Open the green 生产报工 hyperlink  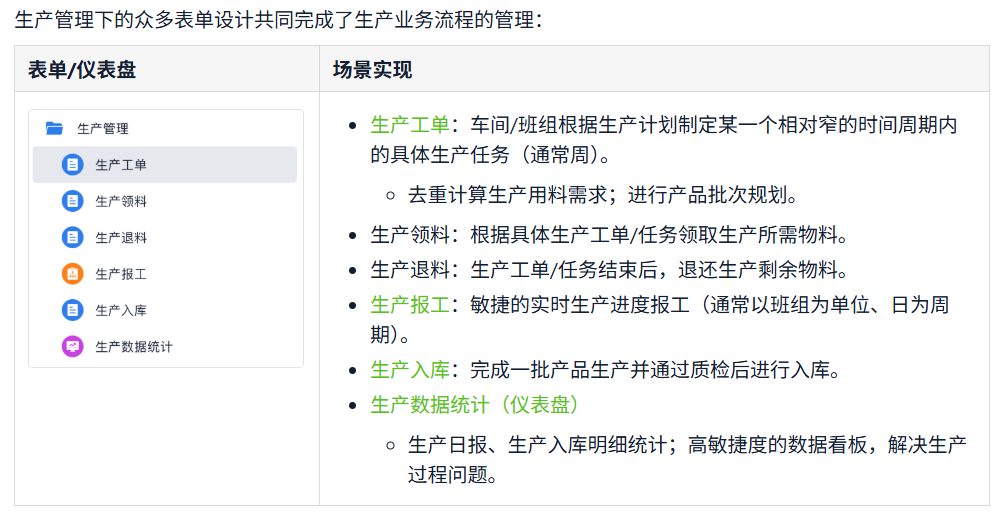(x=410, y=304)
